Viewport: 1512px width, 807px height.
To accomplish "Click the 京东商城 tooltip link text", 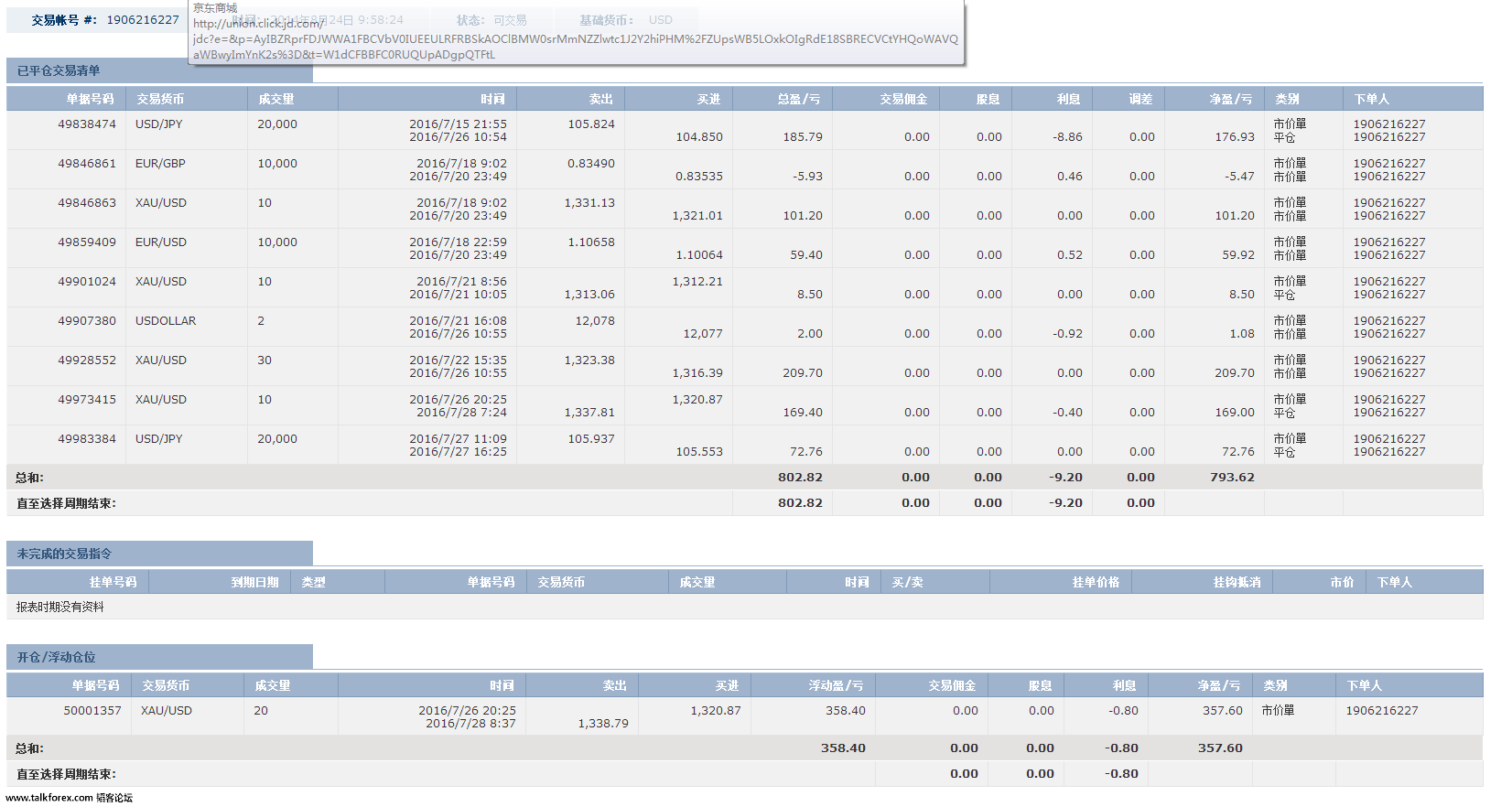I will click(215, 8).
